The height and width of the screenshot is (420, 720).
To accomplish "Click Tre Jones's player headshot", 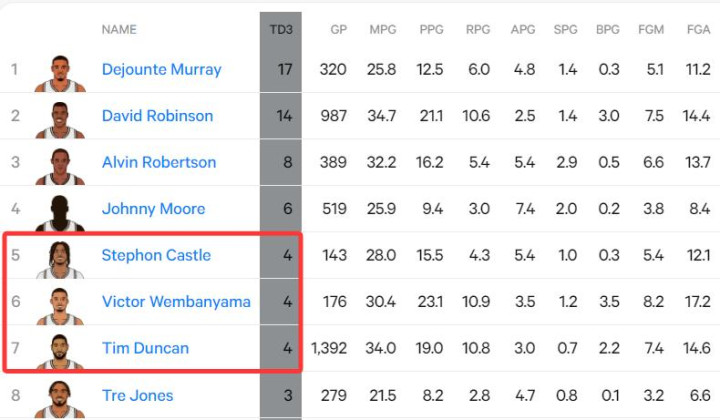I will [59, 397].
